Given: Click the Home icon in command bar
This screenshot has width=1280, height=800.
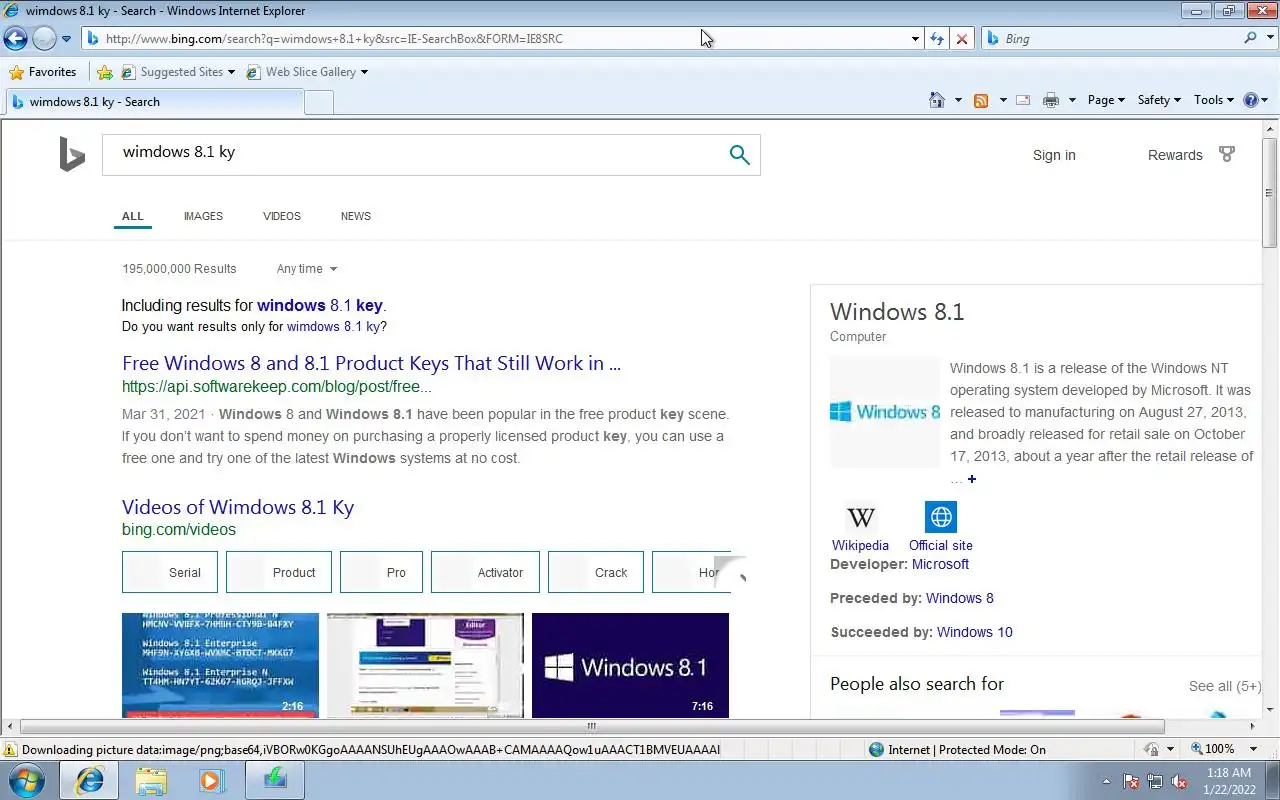Looking at the screenshot, I should pos(937,100).
